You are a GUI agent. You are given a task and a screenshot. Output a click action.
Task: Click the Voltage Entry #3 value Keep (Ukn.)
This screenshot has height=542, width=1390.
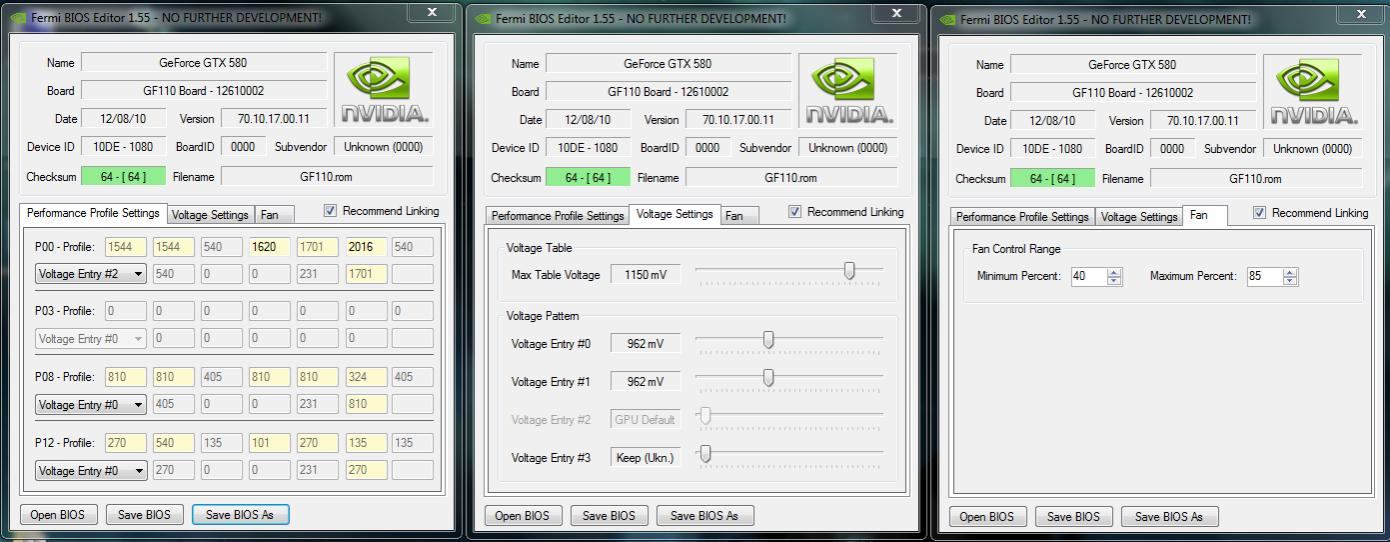[x=645, y=458]
